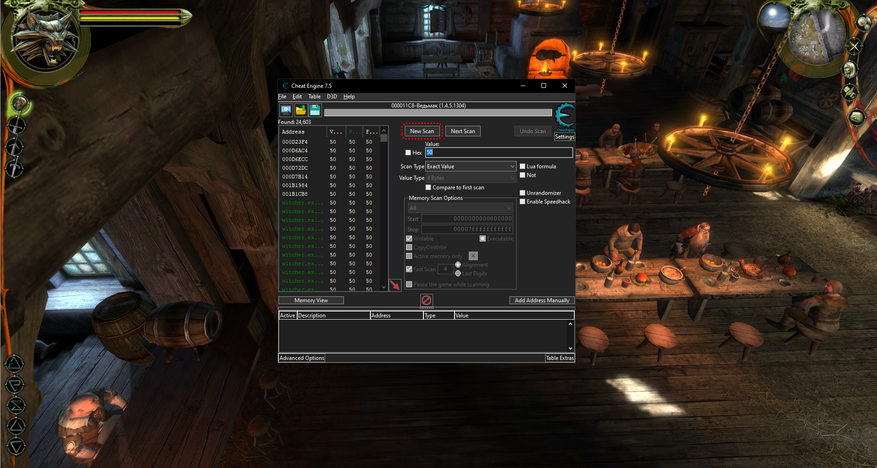
Task: Toggle Compare to first scan
Action: pyautogui.click(x=428, y=188)
